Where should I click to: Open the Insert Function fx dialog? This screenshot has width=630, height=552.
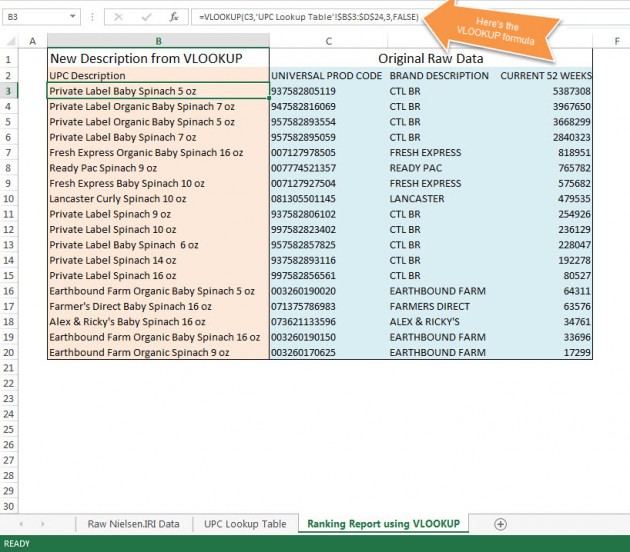(174, 17)
